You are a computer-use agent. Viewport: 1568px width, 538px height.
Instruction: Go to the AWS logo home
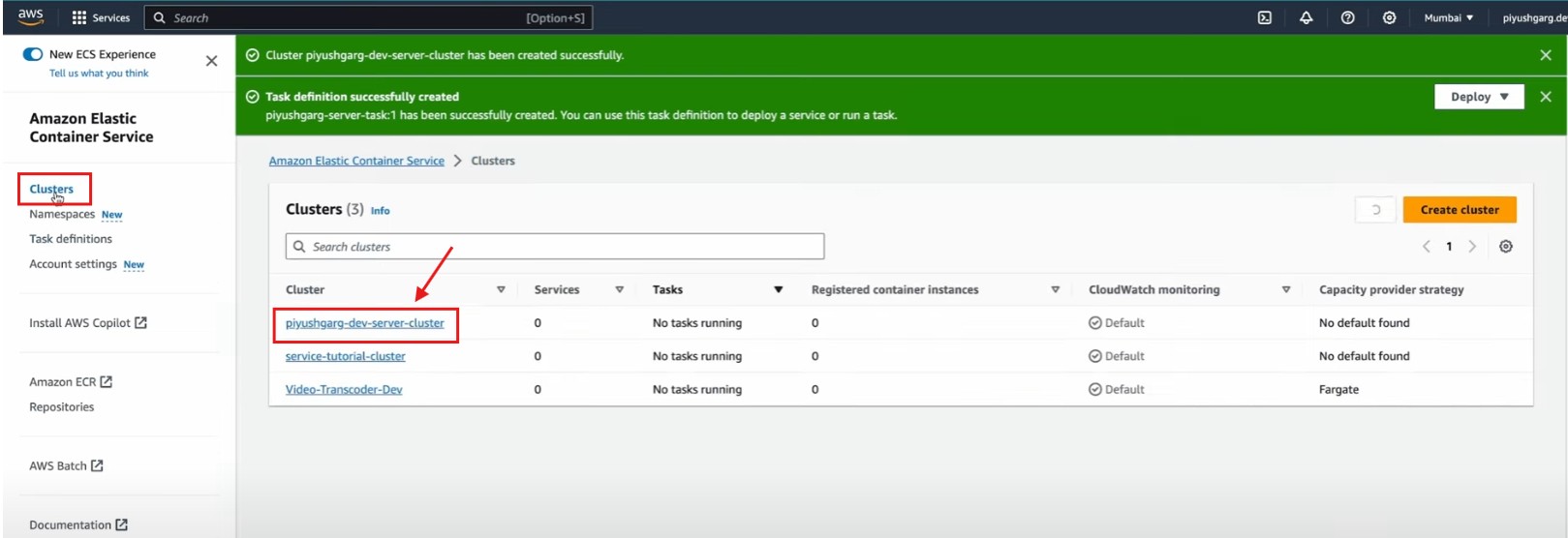(x=31, y=16)
